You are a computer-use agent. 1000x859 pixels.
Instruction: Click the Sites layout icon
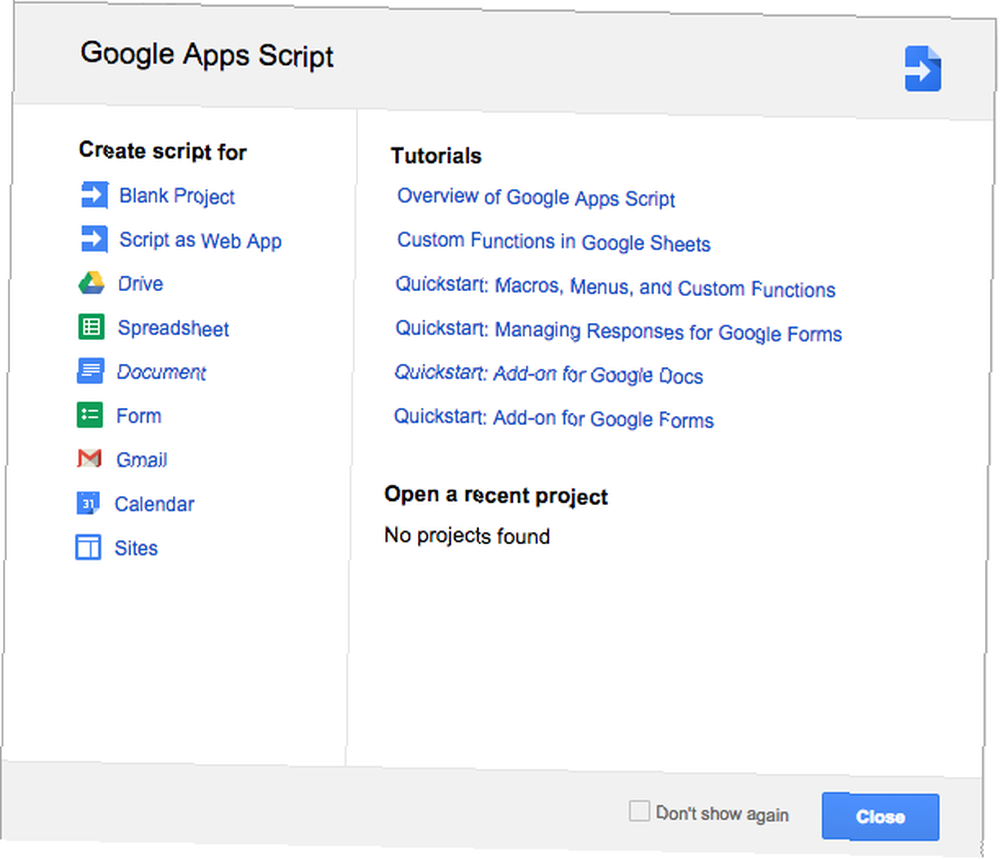point(88,547)
